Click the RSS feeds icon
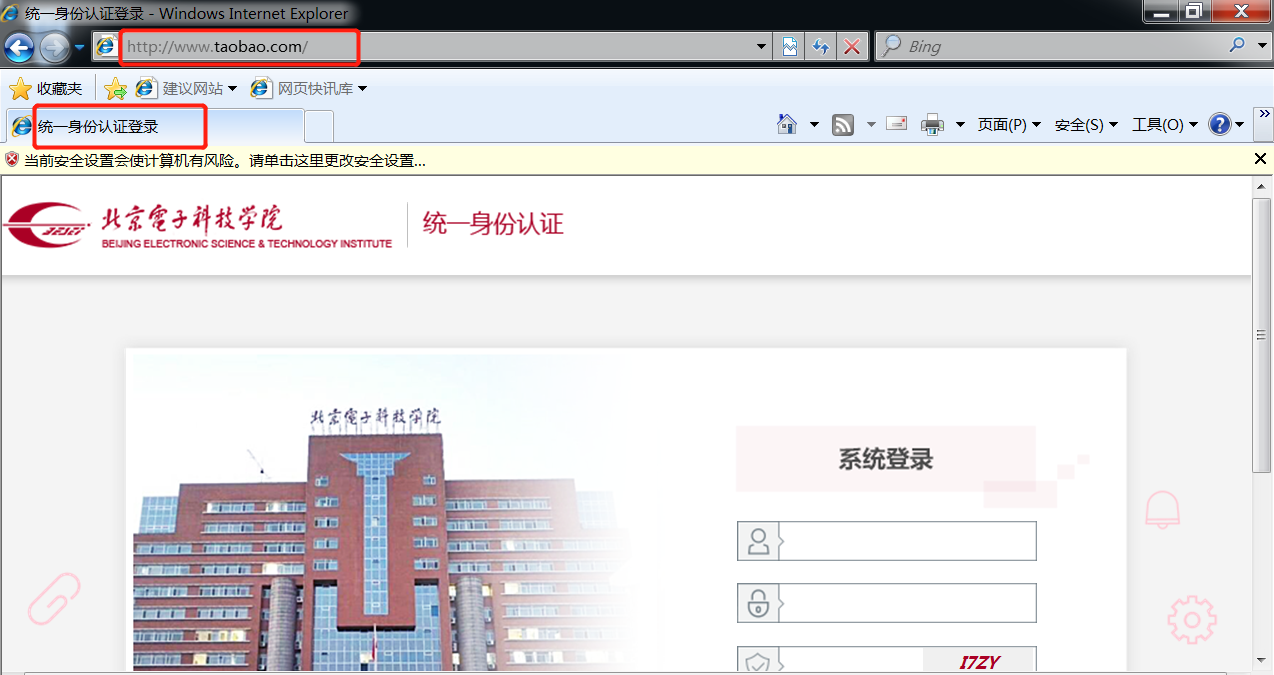1274x675 pixels. coord(843,125)
